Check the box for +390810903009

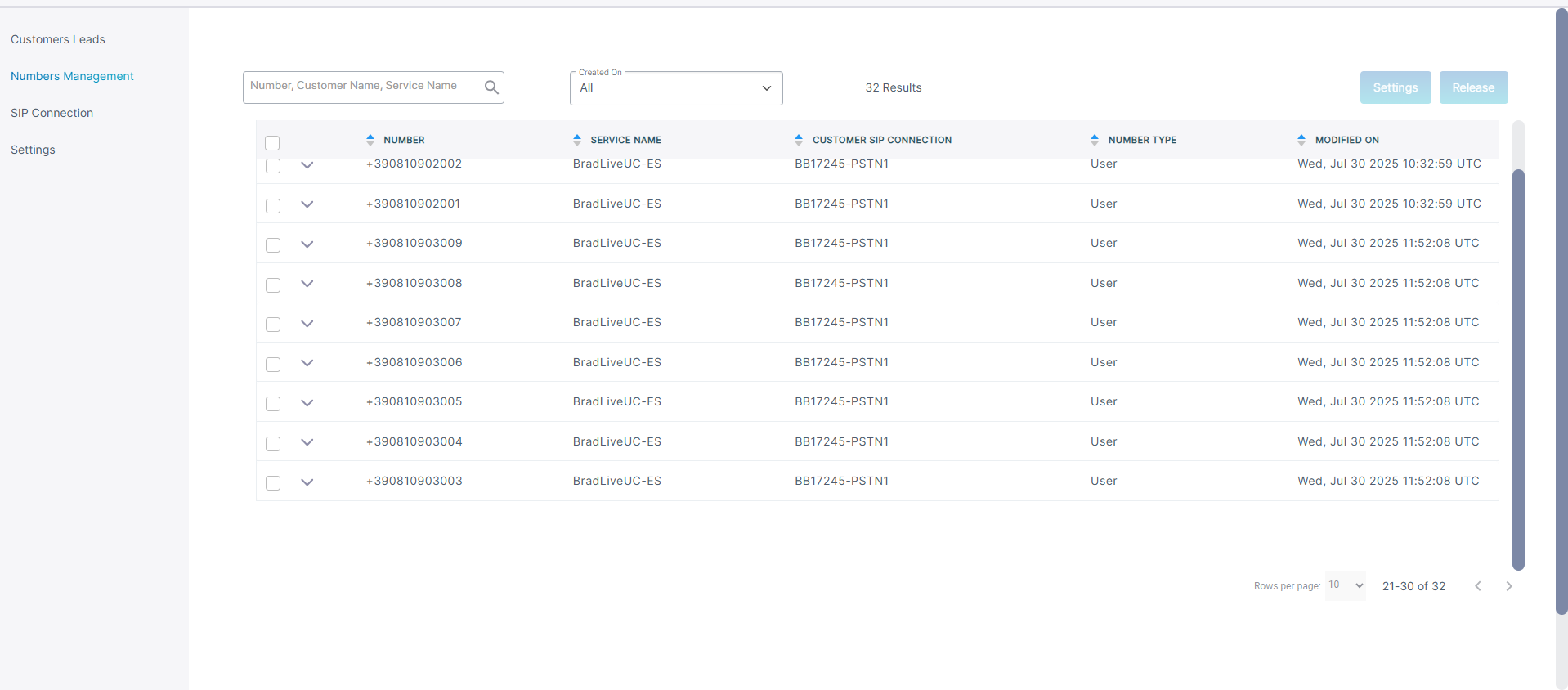click(273, 245)
